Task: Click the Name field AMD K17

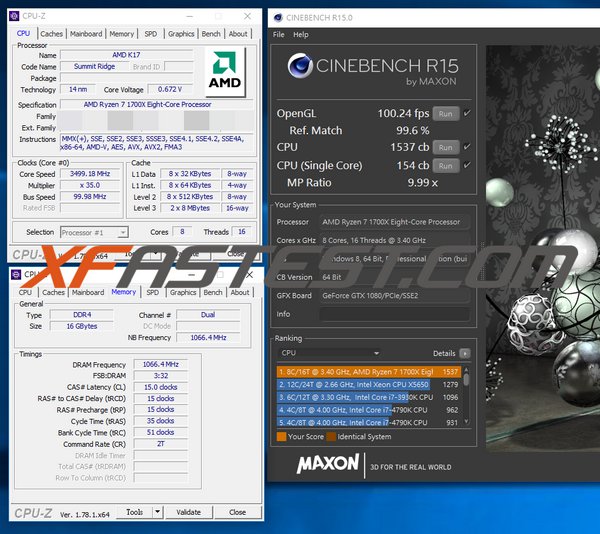Action: [x=126, y=55]
